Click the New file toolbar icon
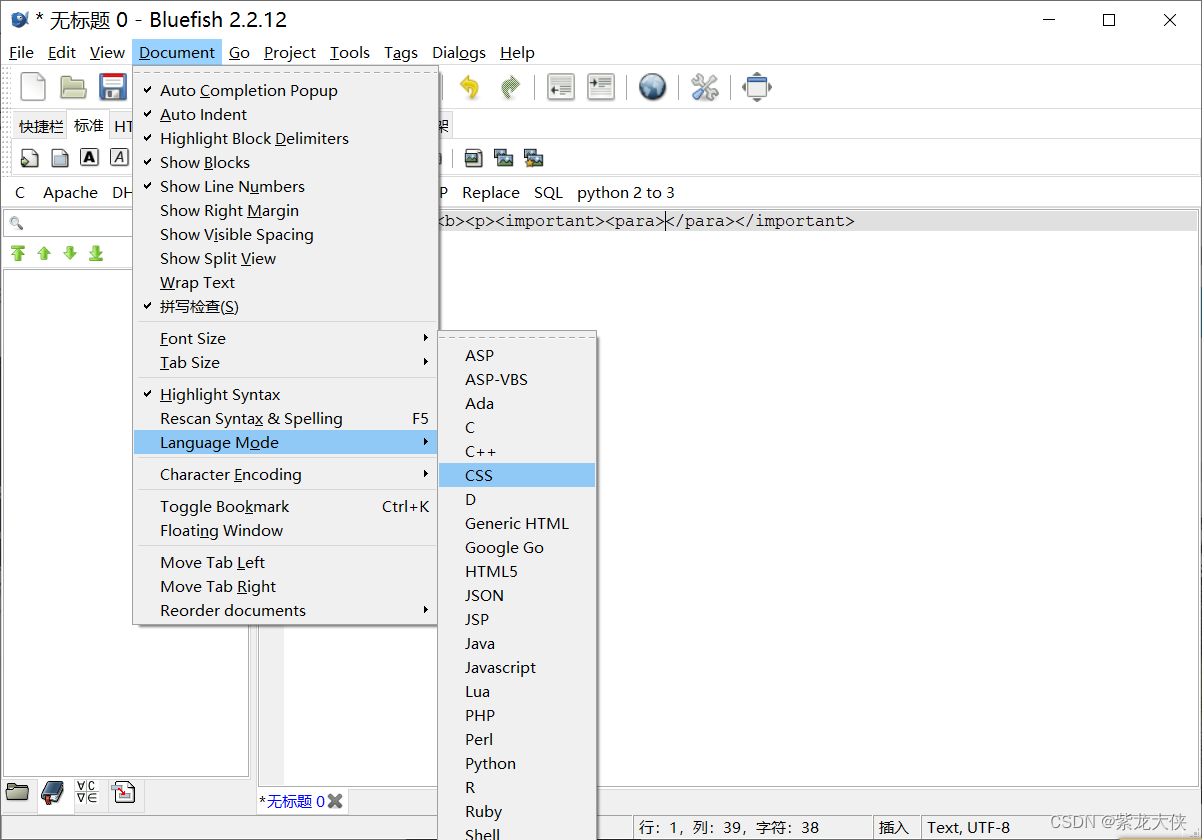 pos(33,87)
